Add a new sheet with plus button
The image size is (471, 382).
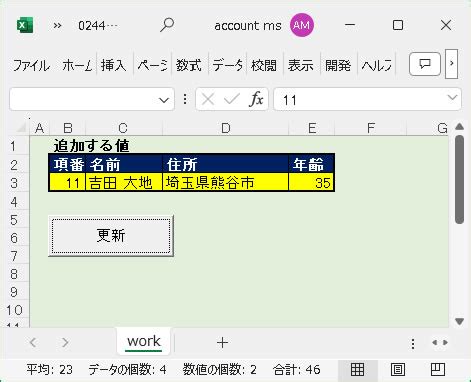pos(222,342)
